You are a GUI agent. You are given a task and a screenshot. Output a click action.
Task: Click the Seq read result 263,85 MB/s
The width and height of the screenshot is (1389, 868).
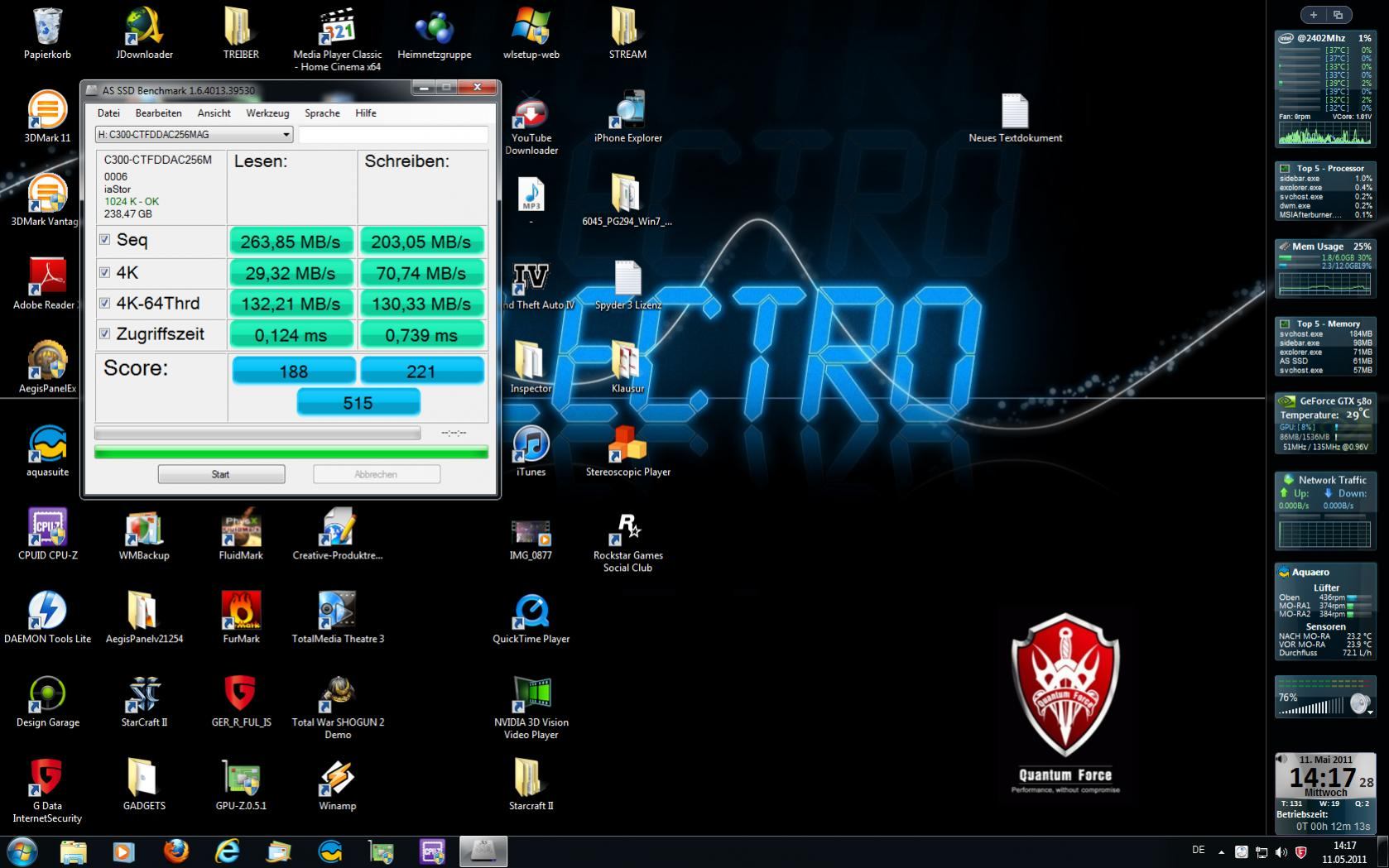[x=291, y=242]
